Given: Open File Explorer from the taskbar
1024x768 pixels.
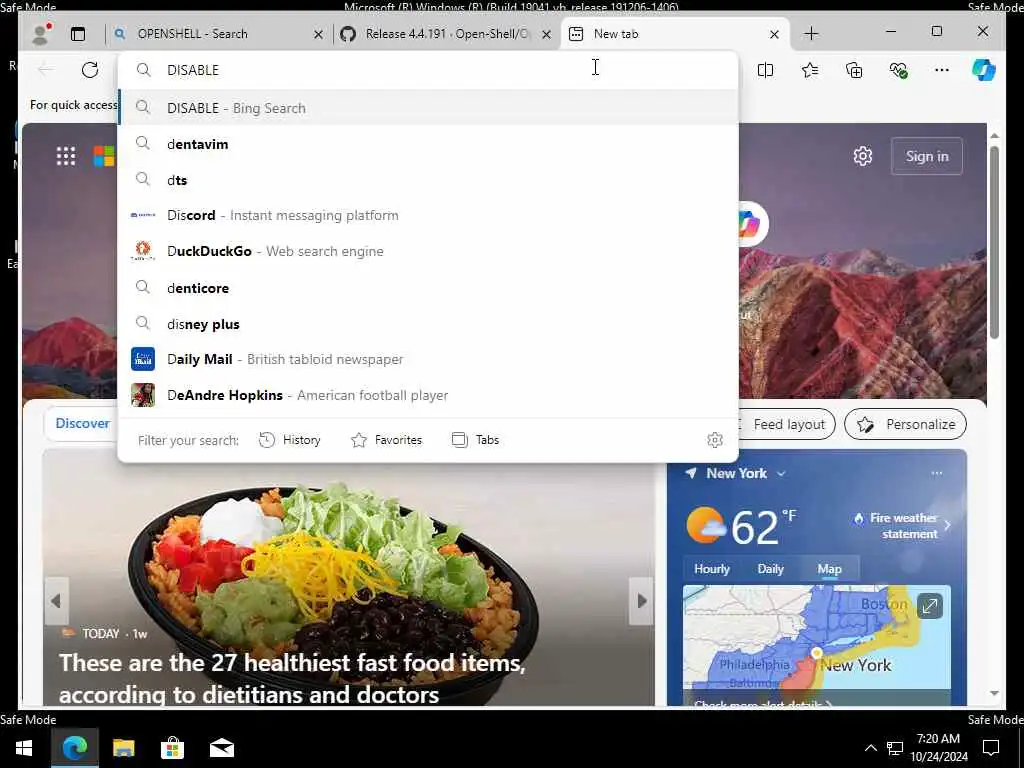Looking at the screenshot, I should pos(123,748).
